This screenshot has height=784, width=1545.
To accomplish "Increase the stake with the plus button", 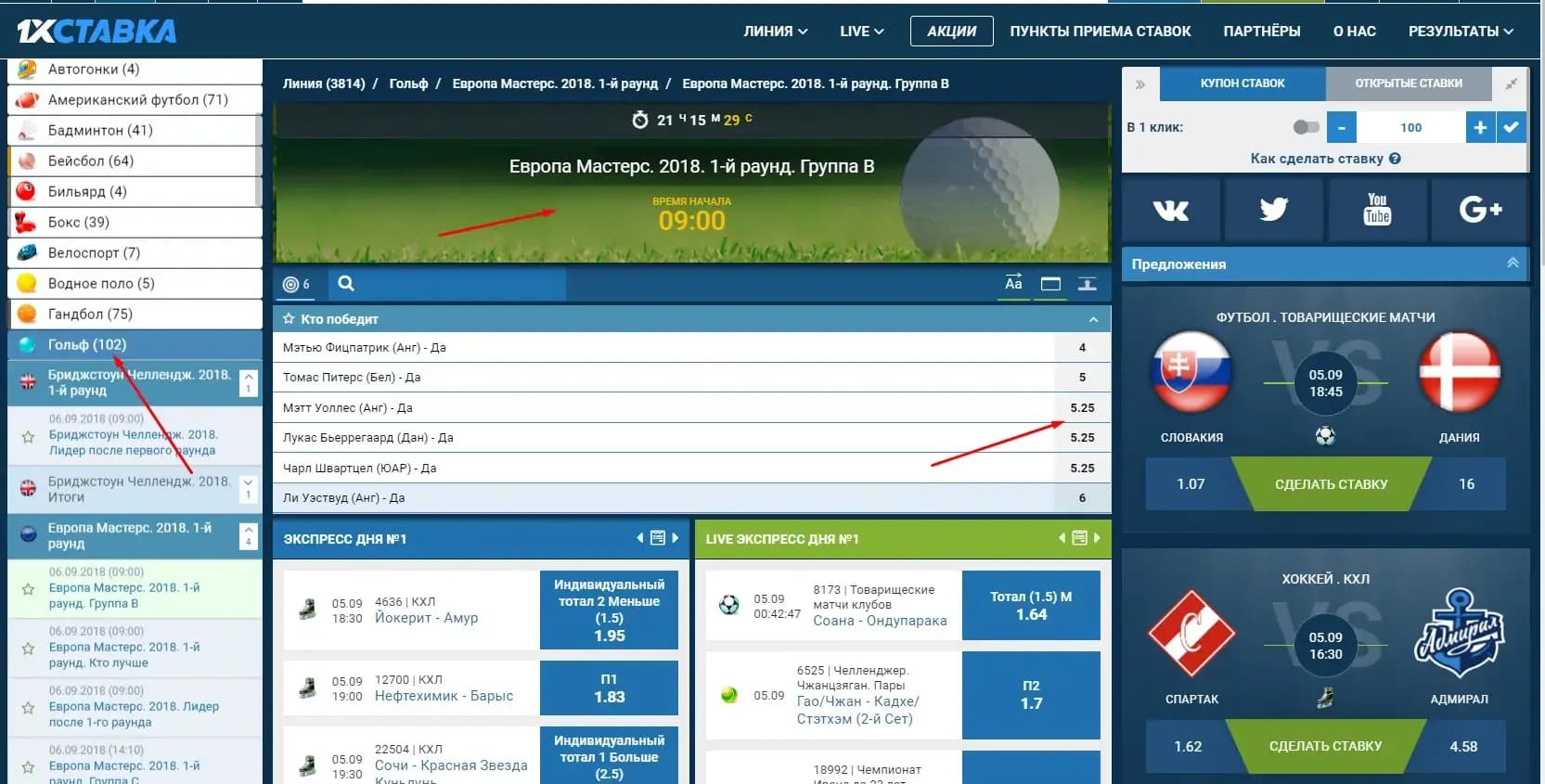I will 1480,127.
